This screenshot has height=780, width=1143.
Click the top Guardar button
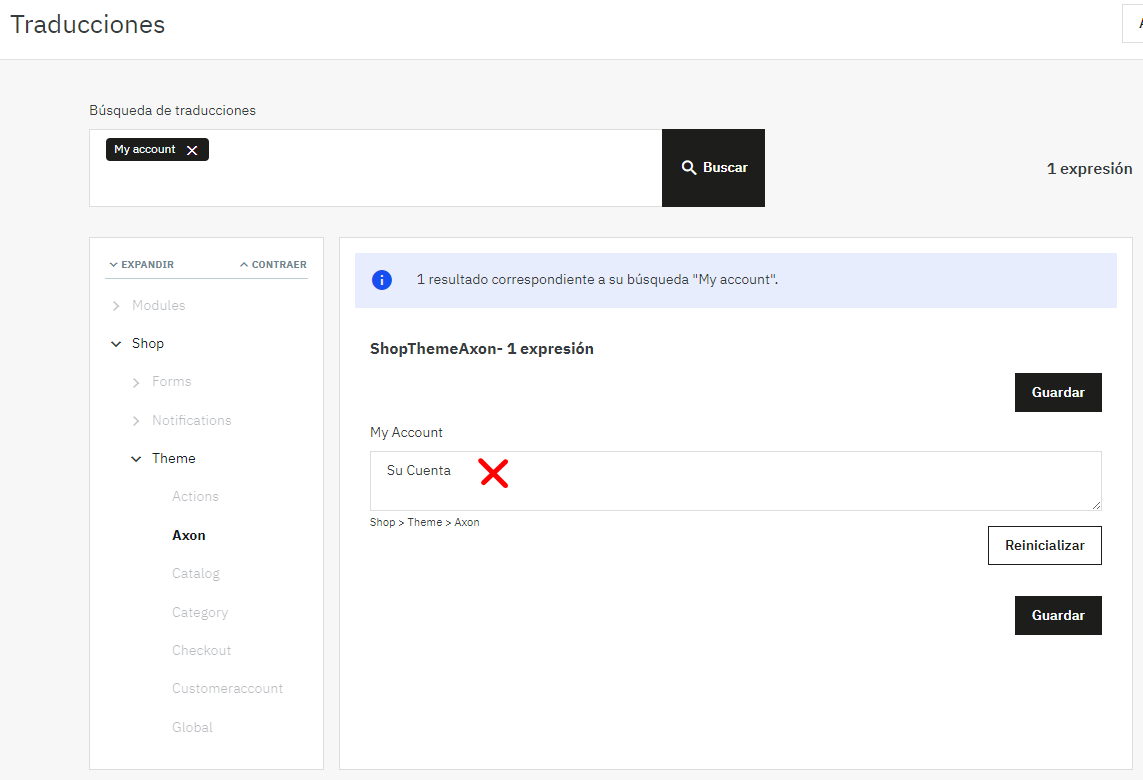pyautogui.click(x=1058, y=393)
